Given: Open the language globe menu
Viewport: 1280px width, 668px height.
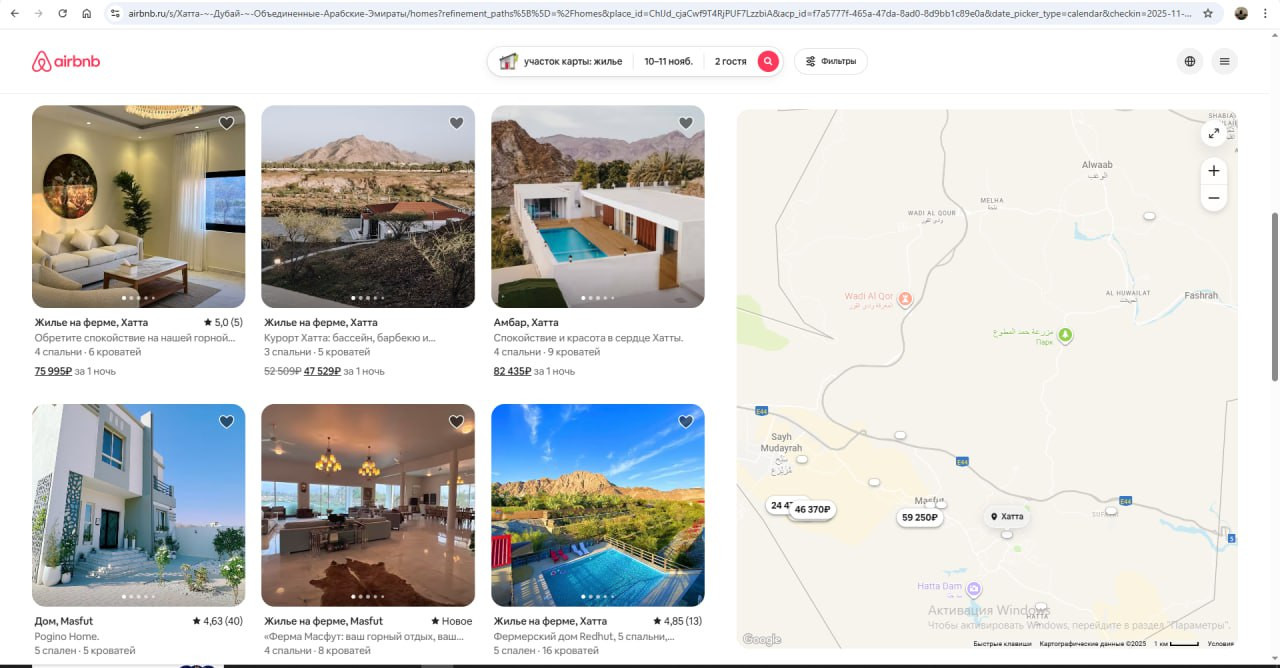Looking at the screenshot, I should pos(1189,62).
